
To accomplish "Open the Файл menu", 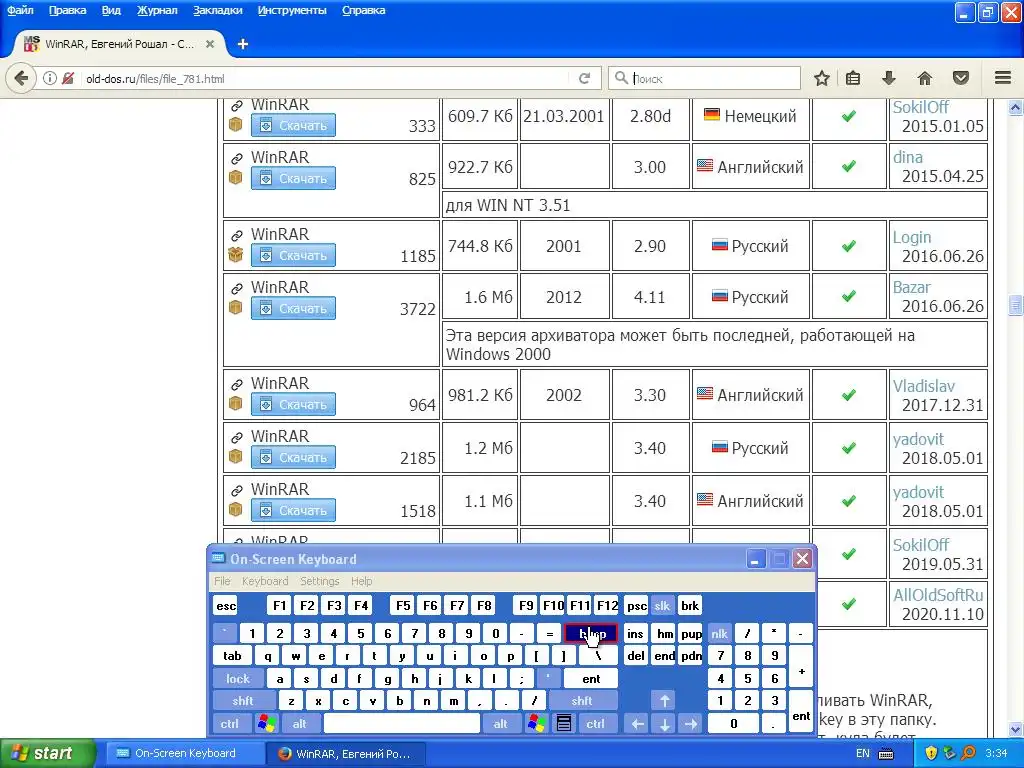I will tap(20, 10).
